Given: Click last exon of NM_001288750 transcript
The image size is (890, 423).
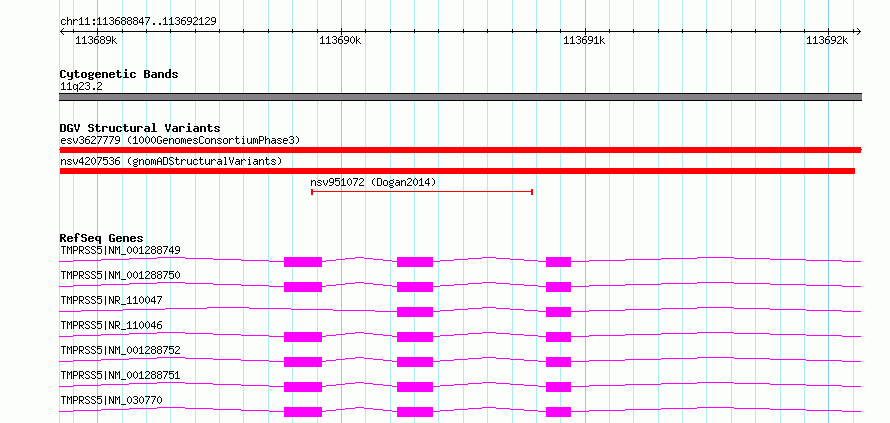Looking at the screenshot, I should point(559,287).
